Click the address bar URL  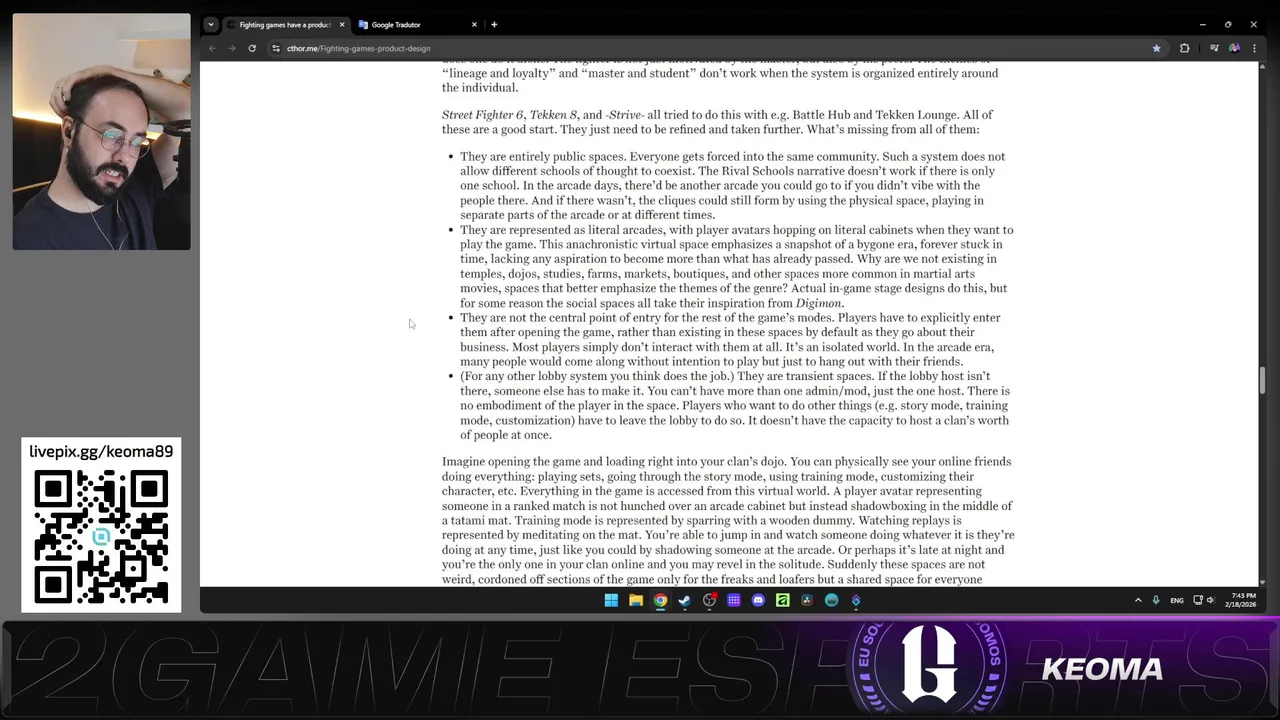pos(358,48)
